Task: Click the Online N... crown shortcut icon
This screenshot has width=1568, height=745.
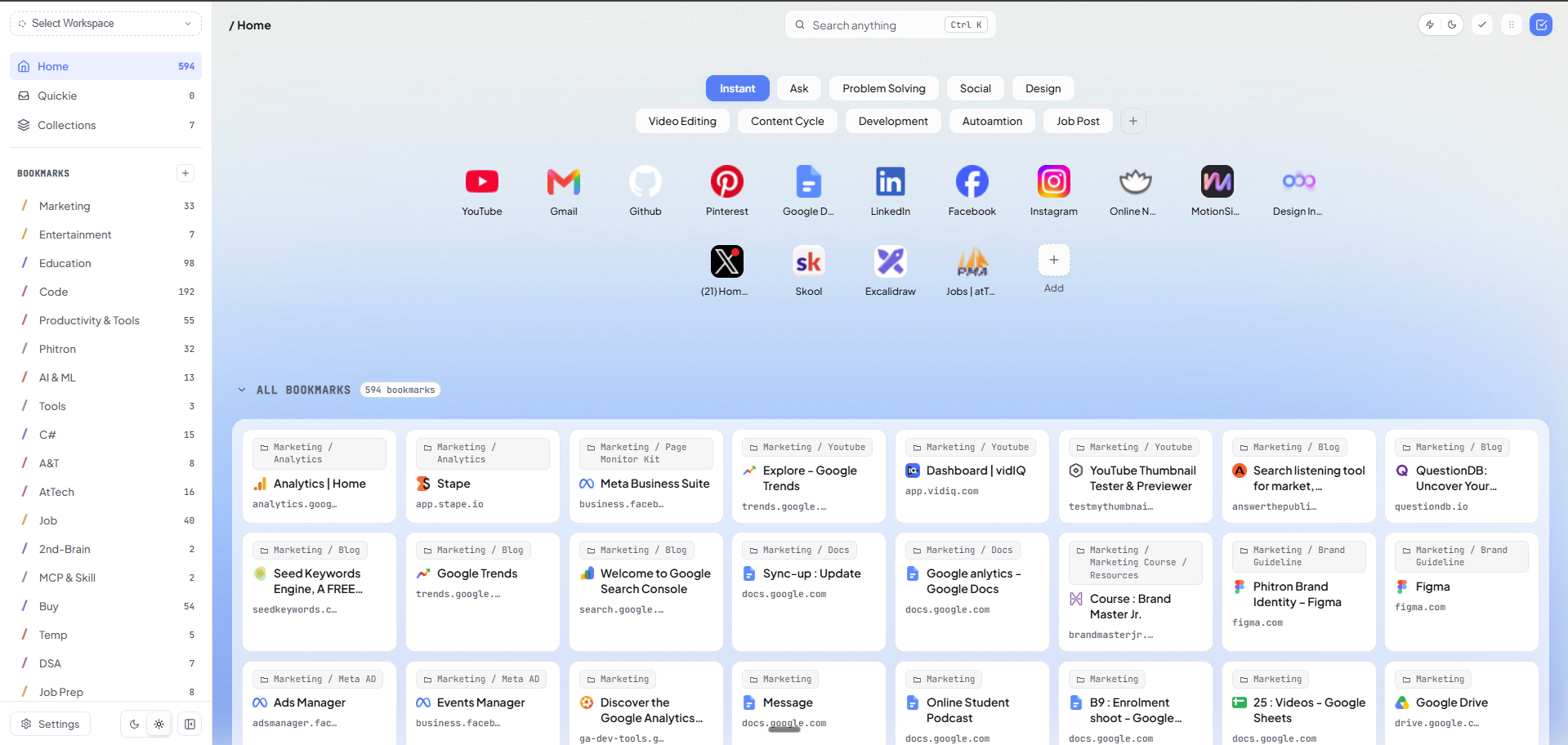Action: pos(1136,181)
